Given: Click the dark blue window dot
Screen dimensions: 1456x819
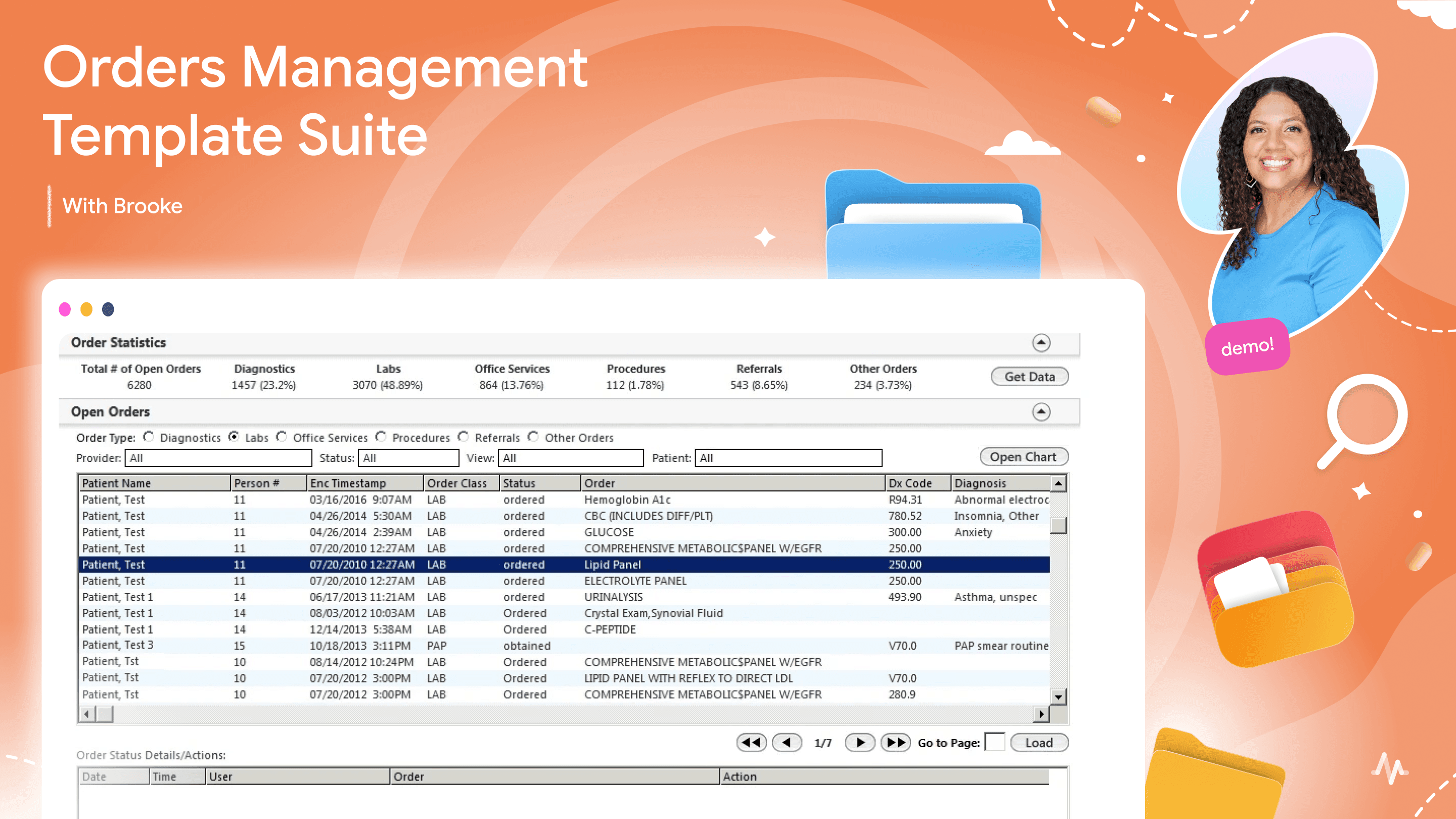Looking at the screenshot, I should 108,309.
